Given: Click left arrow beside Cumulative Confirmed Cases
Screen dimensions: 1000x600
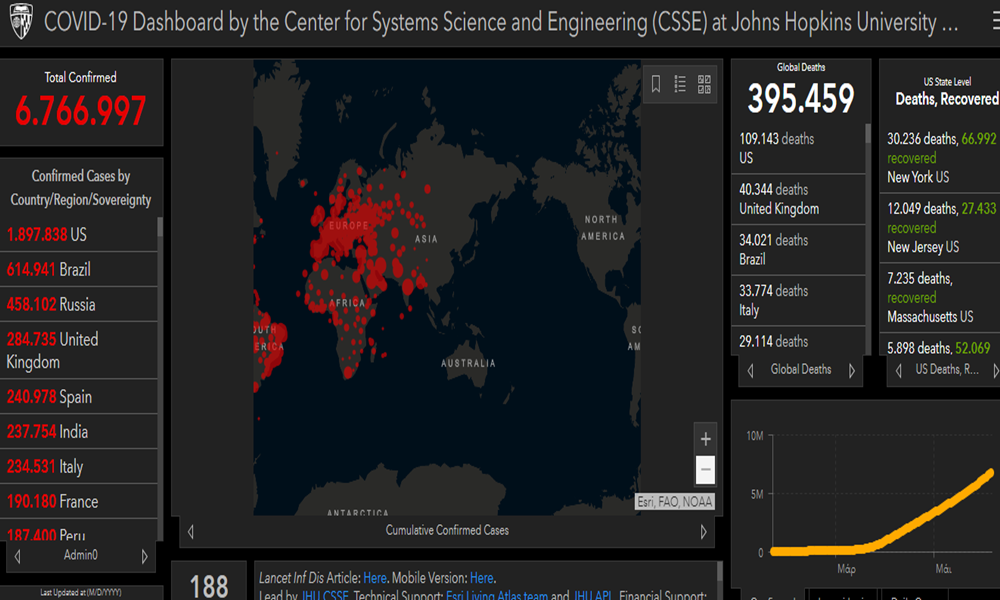Looking at the screenshot, I should (x=191, y=531).
